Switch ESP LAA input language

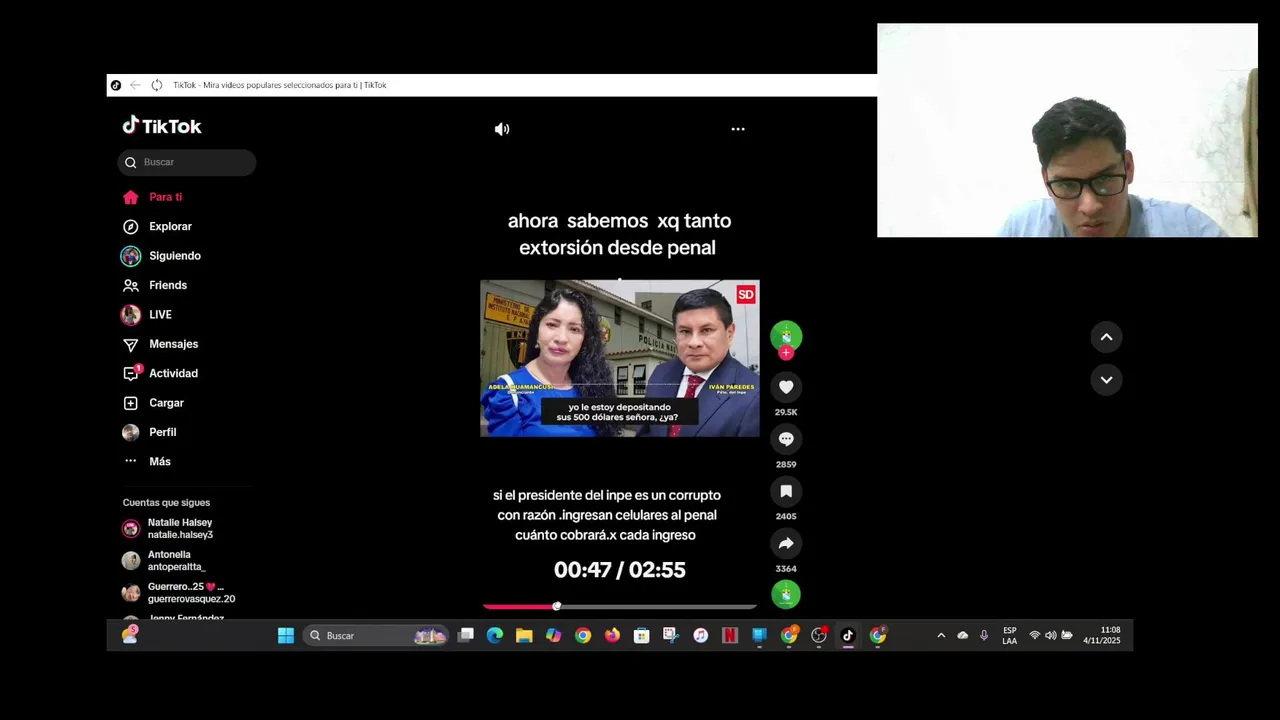1010,635
